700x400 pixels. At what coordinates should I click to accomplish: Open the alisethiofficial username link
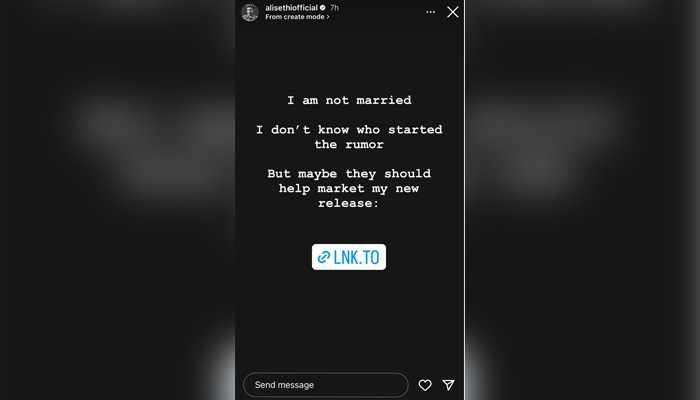click(x=291, y=8)
